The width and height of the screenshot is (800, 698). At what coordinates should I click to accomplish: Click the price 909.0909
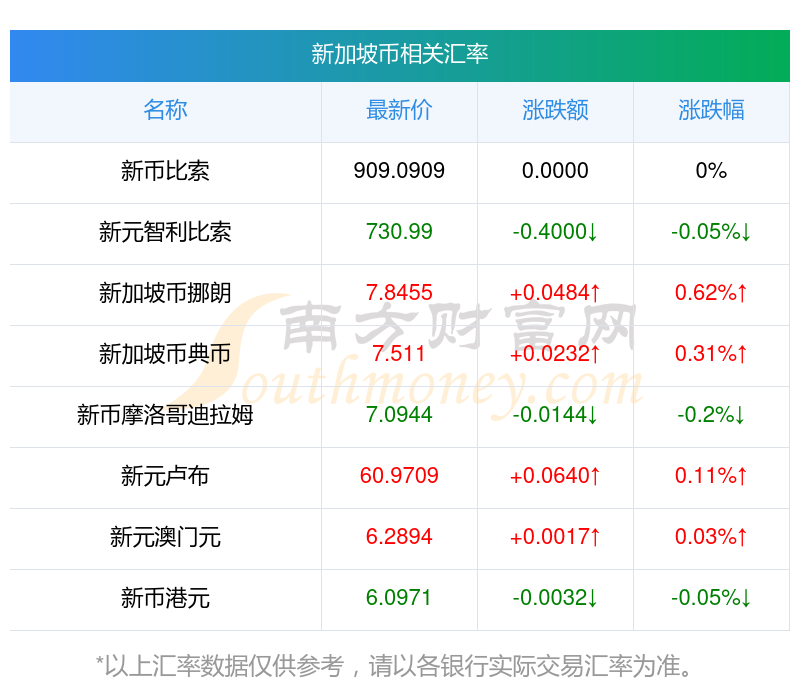pos(399,170)
